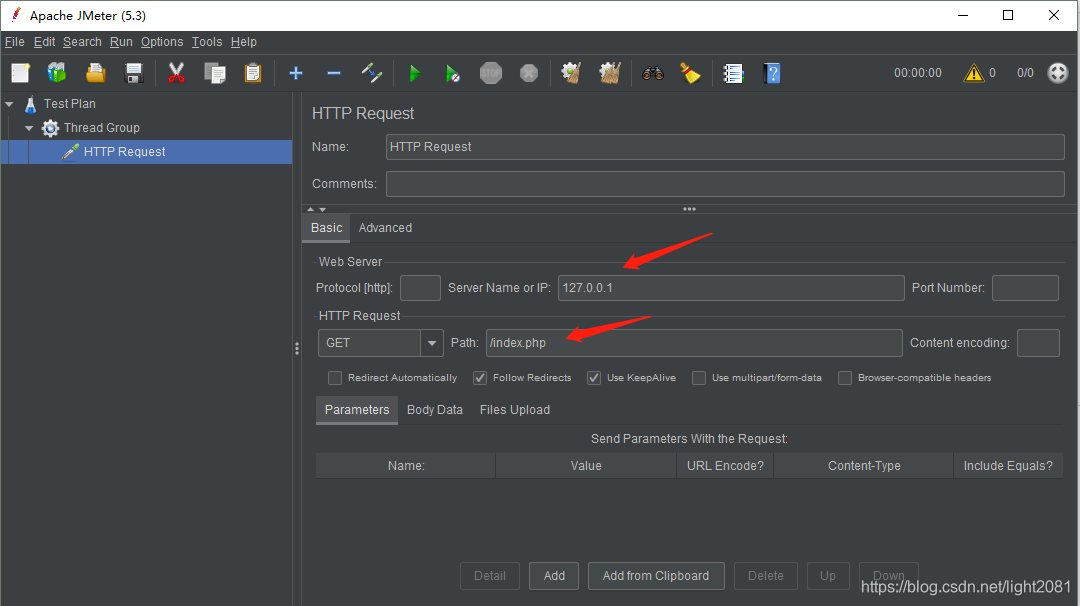Select the Parameters tab
The height and width of the screenshot is (606, 1080).
tap(357, 410)
